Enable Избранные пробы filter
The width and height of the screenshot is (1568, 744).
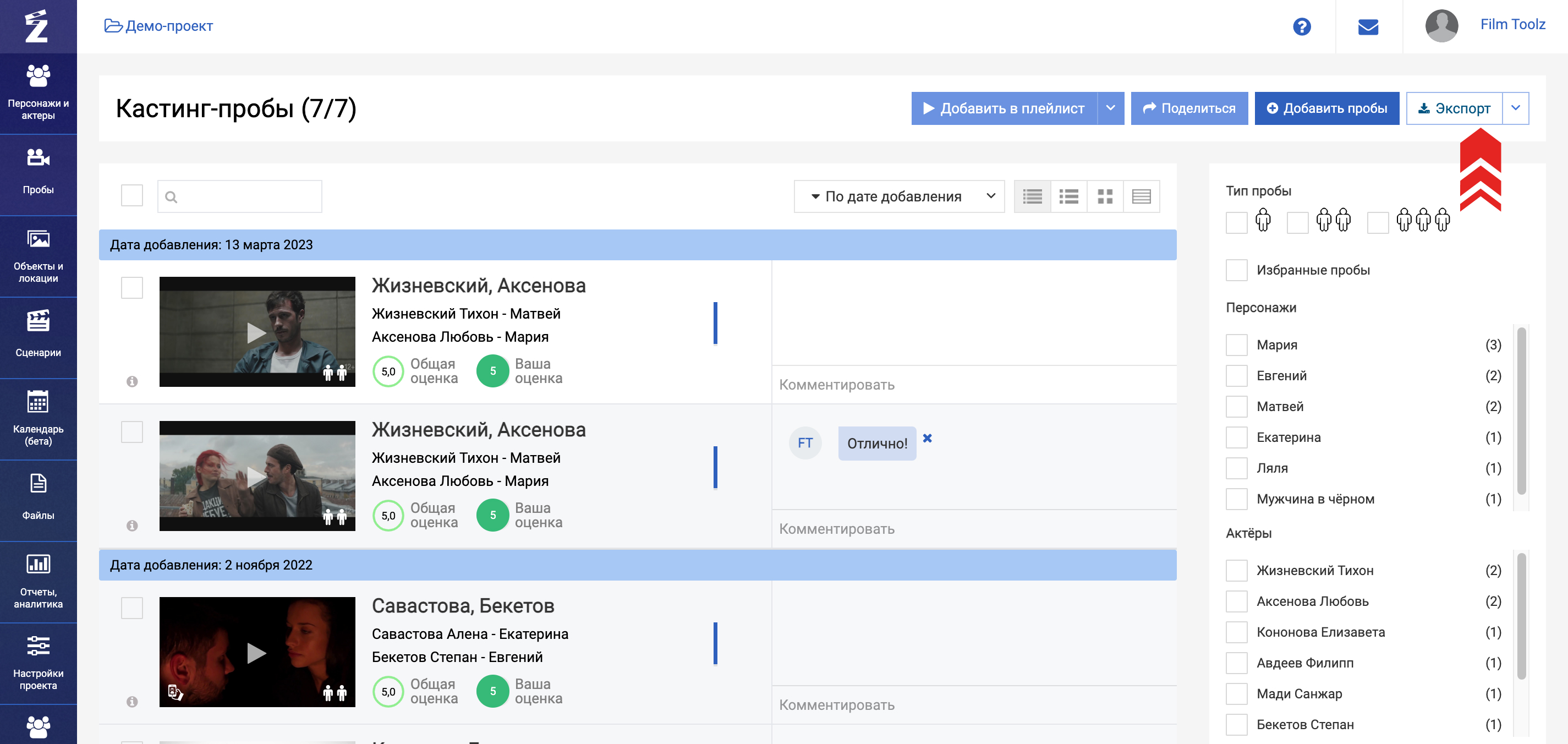click(x=1236, y=270)
